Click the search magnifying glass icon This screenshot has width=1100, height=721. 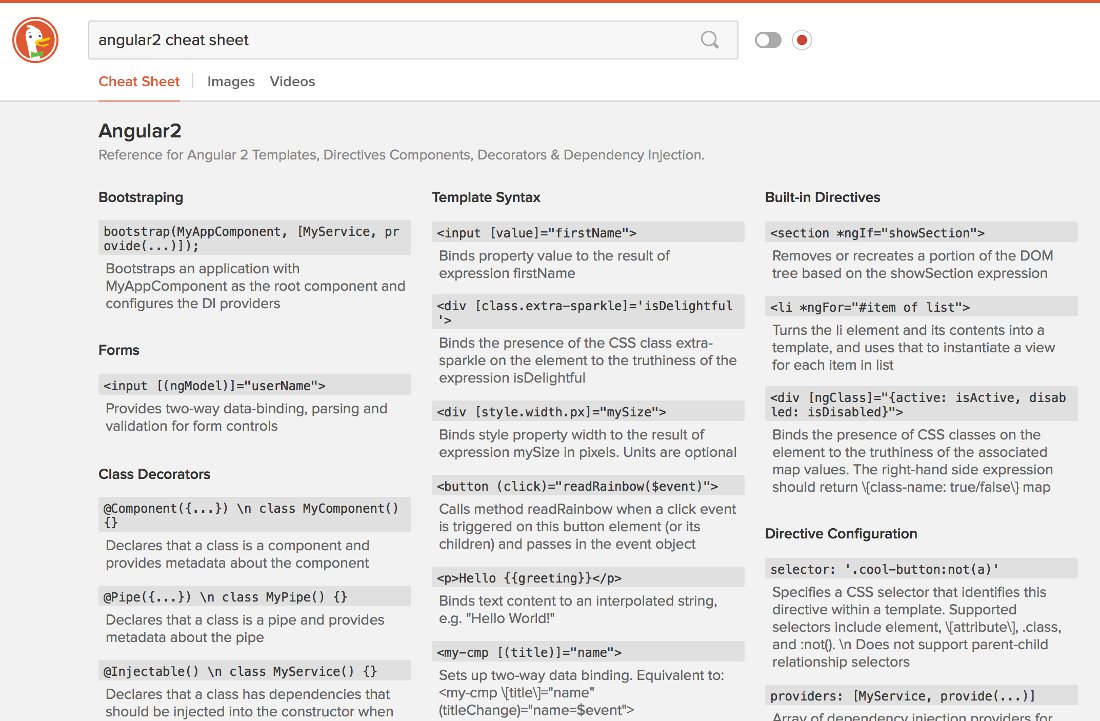click(x=710, y=39)
